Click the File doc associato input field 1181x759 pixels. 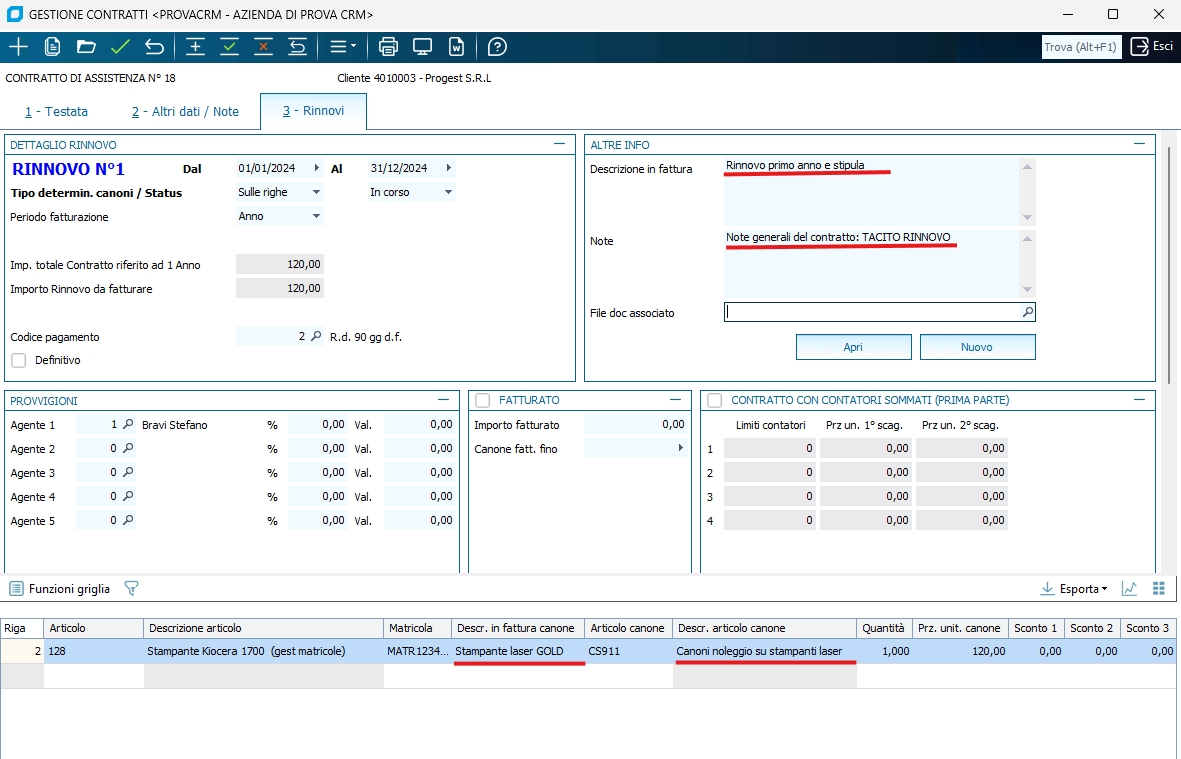[870, 313]
